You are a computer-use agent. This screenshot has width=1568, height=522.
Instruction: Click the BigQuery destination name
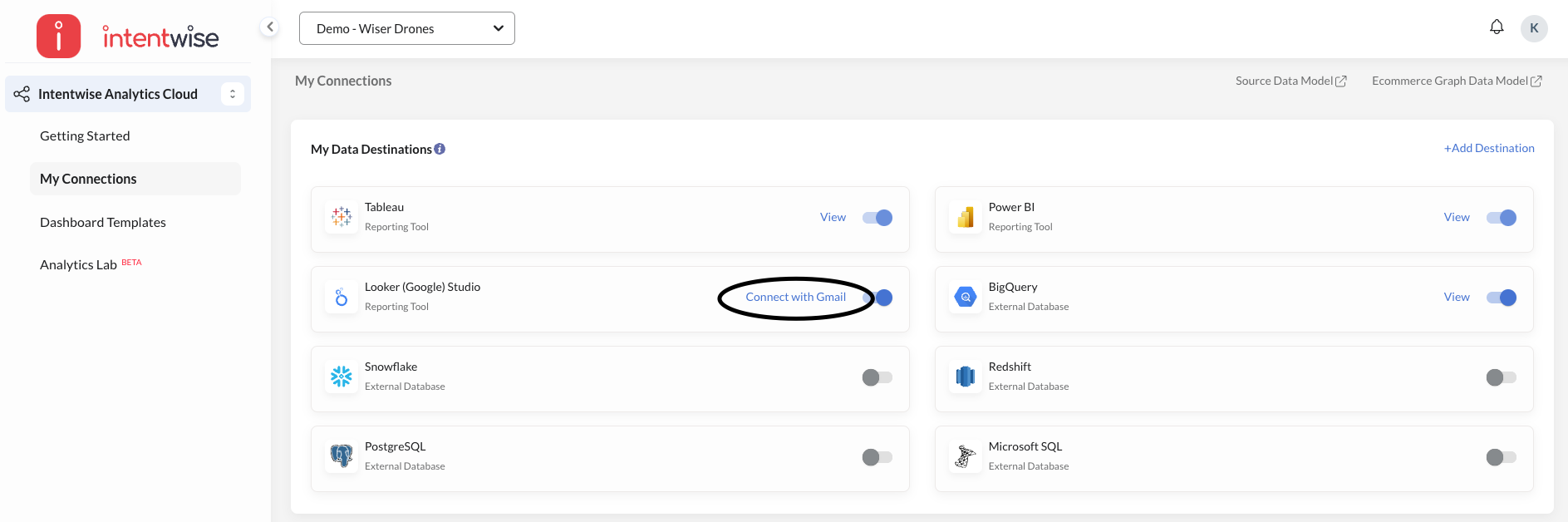pos(1013,287)
